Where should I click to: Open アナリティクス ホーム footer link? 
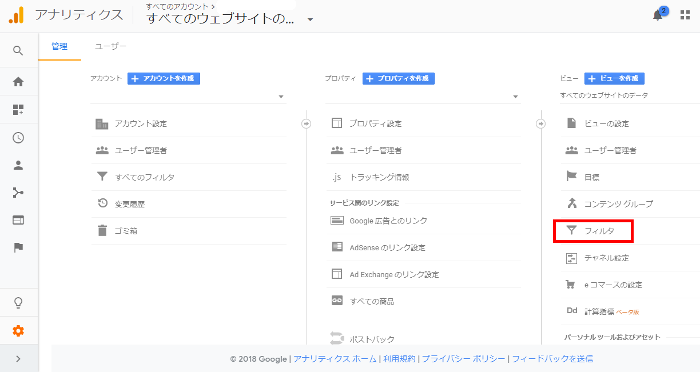pos(335,359)
